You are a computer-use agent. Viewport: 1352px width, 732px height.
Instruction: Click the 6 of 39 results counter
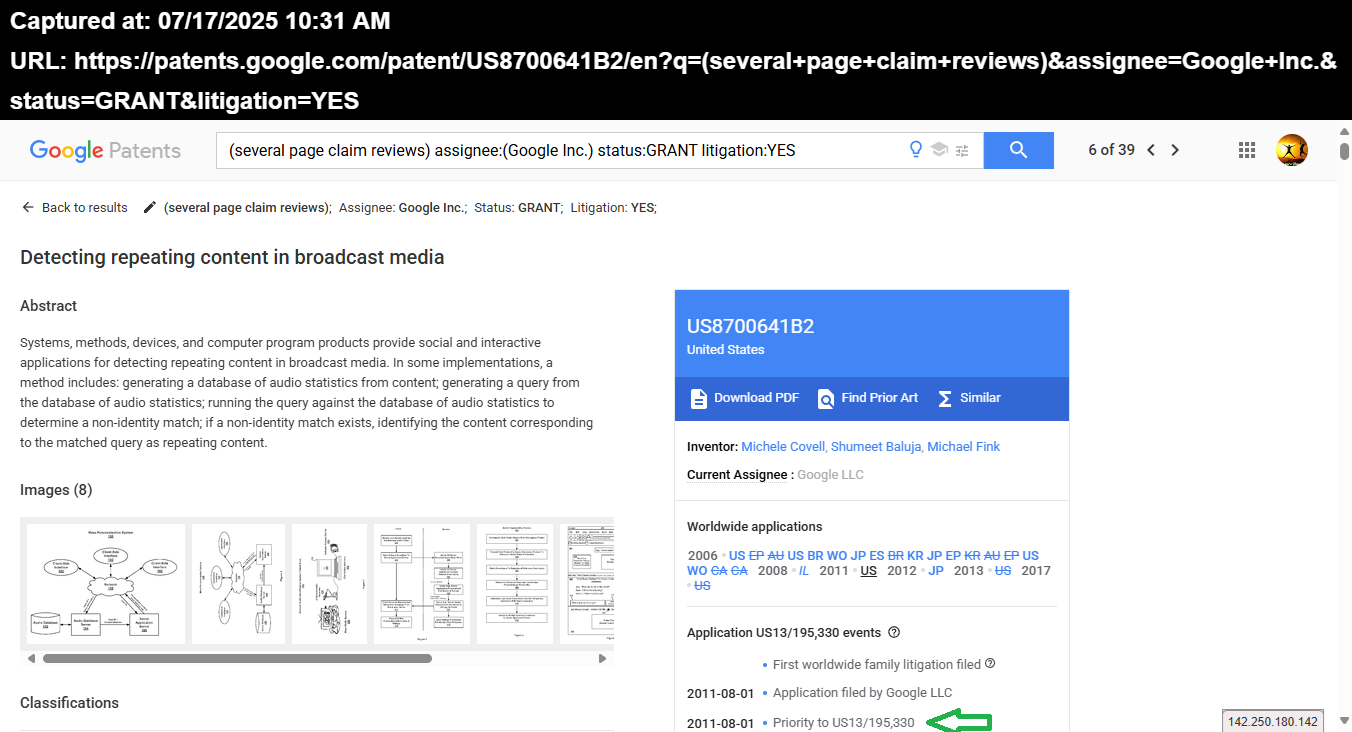(x=1111, y=150)
